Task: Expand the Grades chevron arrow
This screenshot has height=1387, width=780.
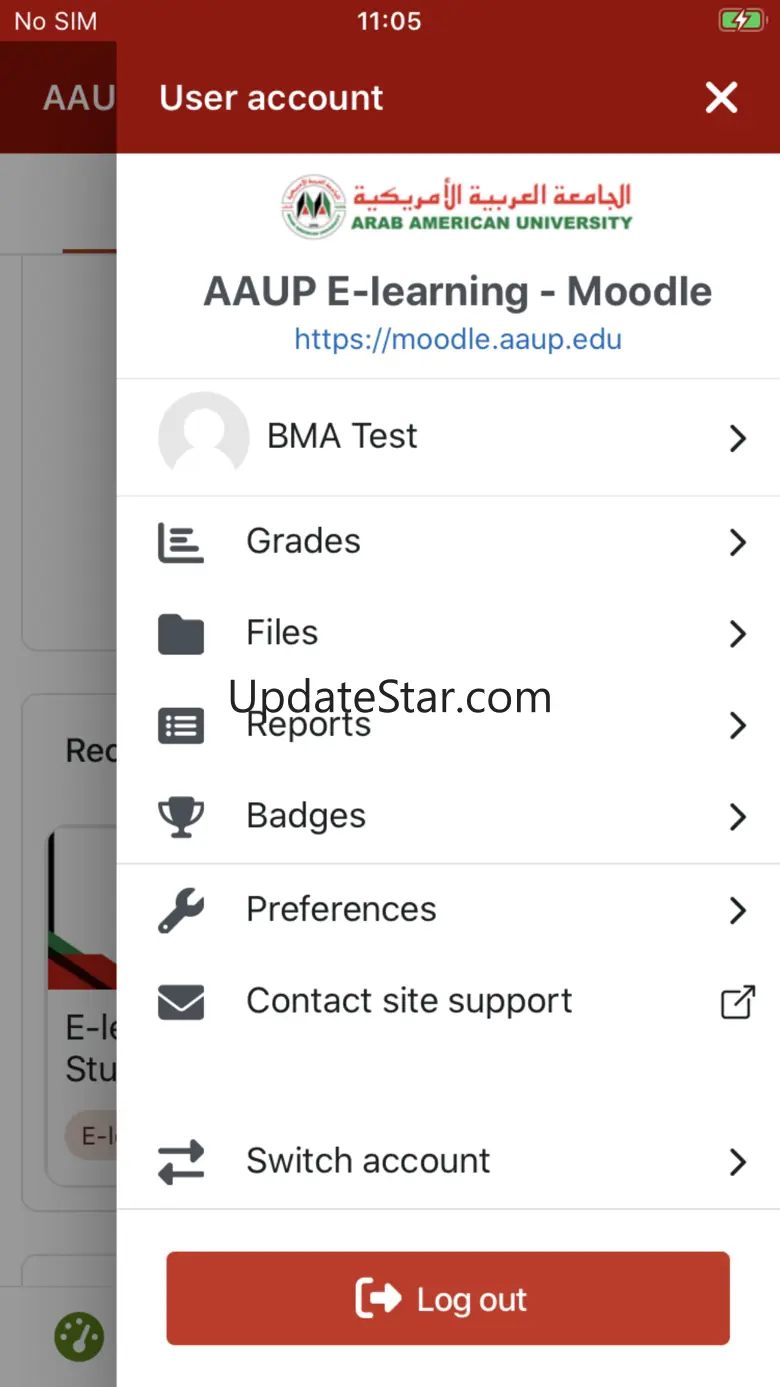Action: 738,542
